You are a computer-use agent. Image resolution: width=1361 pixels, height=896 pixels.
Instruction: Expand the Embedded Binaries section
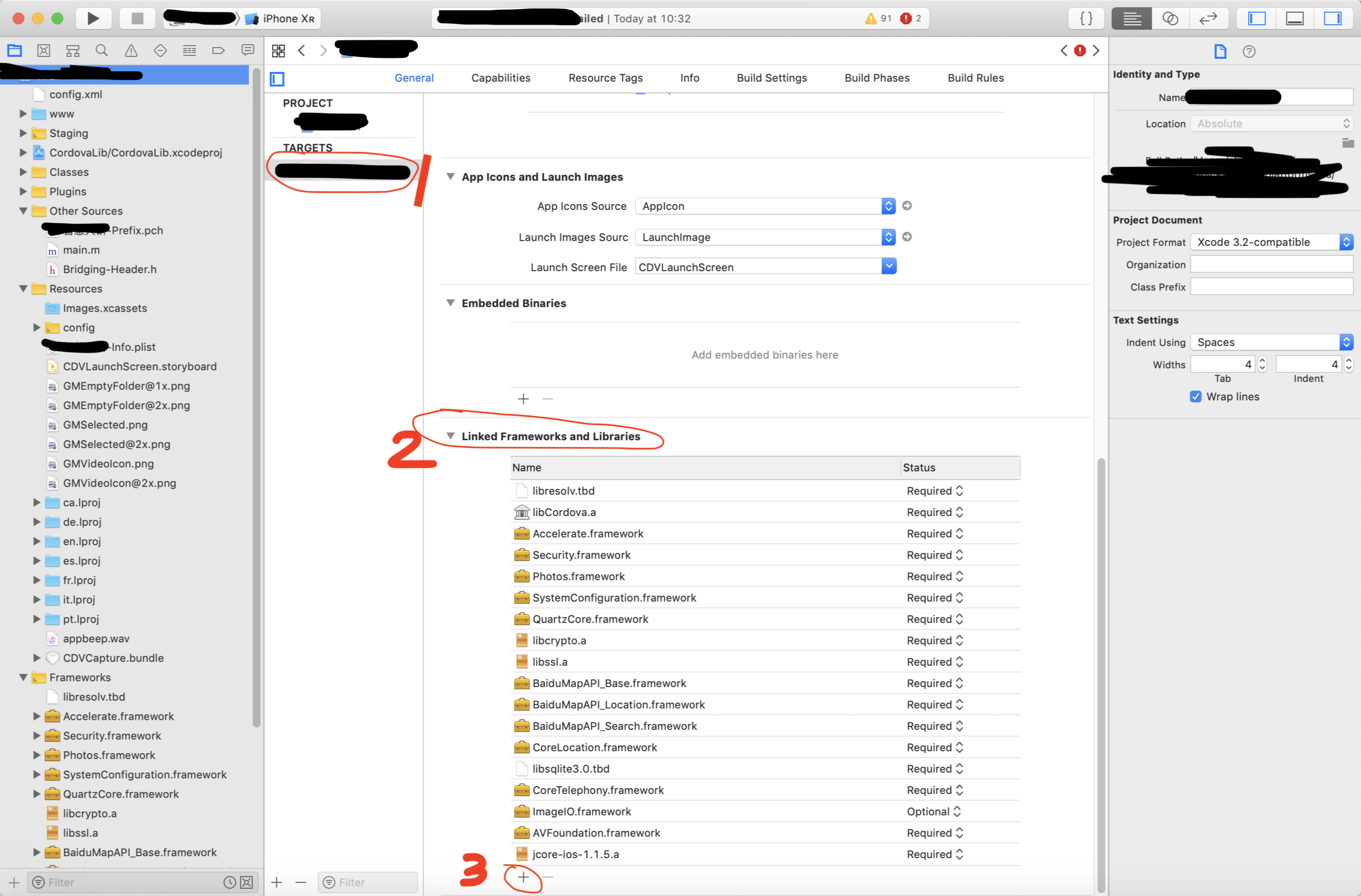451,302
